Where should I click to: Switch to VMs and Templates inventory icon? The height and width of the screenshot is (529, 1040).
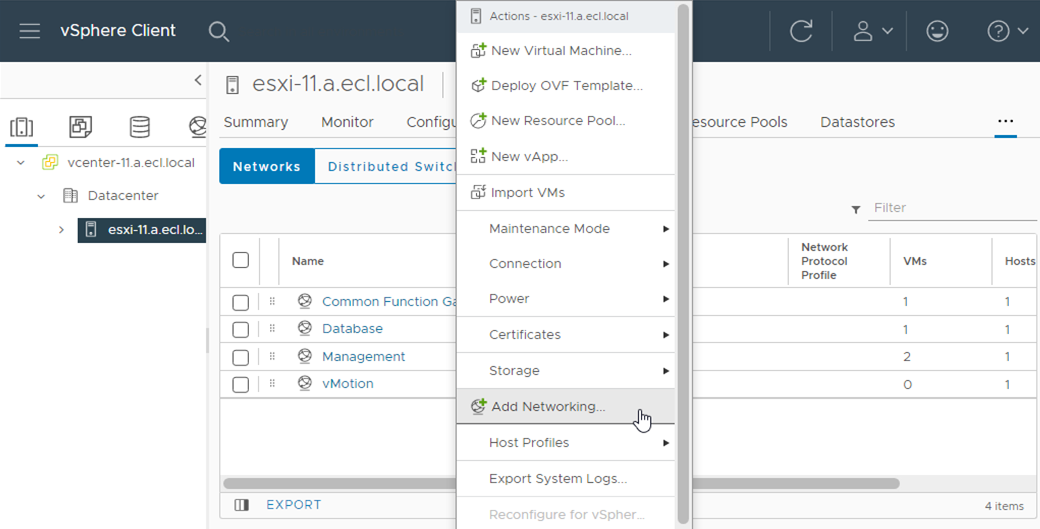click(x=80, y=127)
